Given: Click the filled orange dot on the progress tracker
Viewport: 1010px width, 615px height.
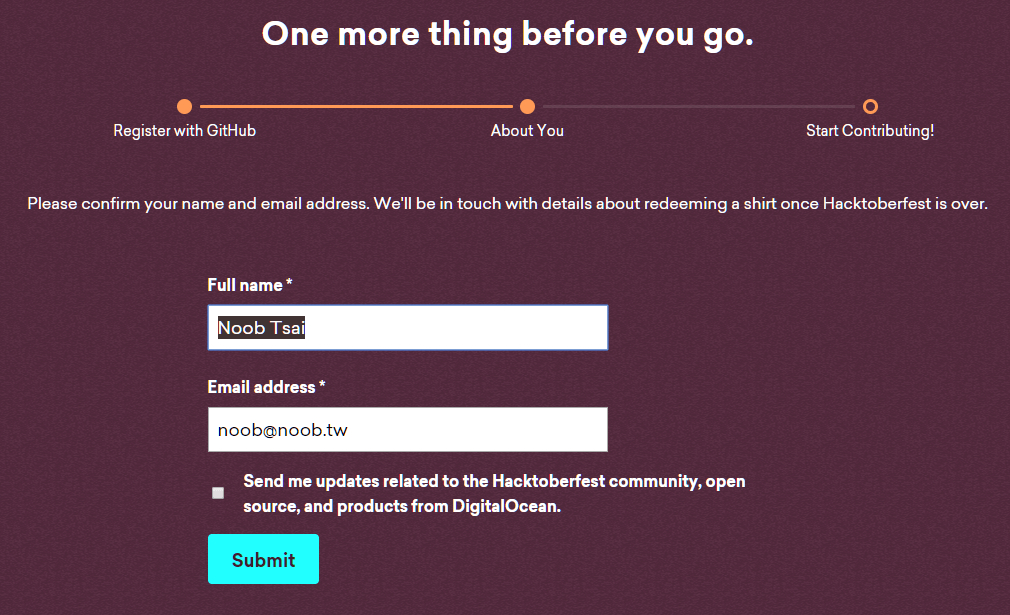Looking at the screenshot, I should (184, 105).
